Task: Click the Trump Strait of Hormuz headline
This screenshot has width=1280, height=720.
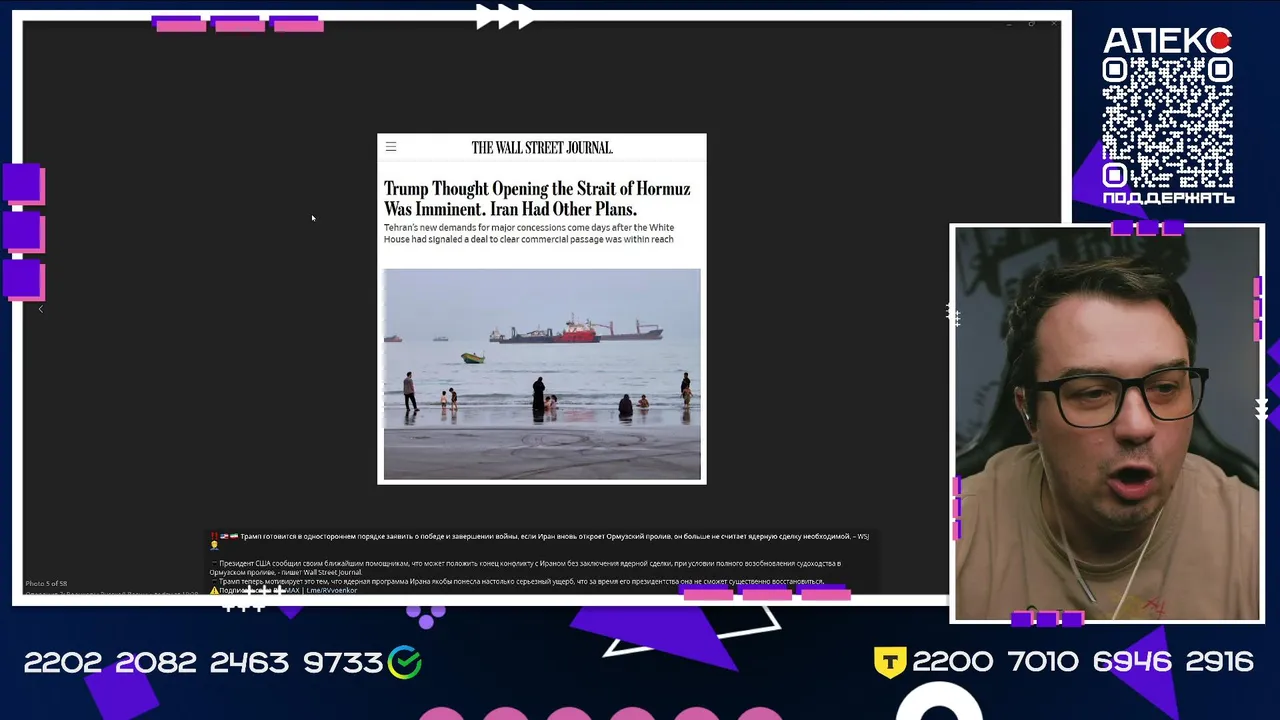Action: click(537, 199)
